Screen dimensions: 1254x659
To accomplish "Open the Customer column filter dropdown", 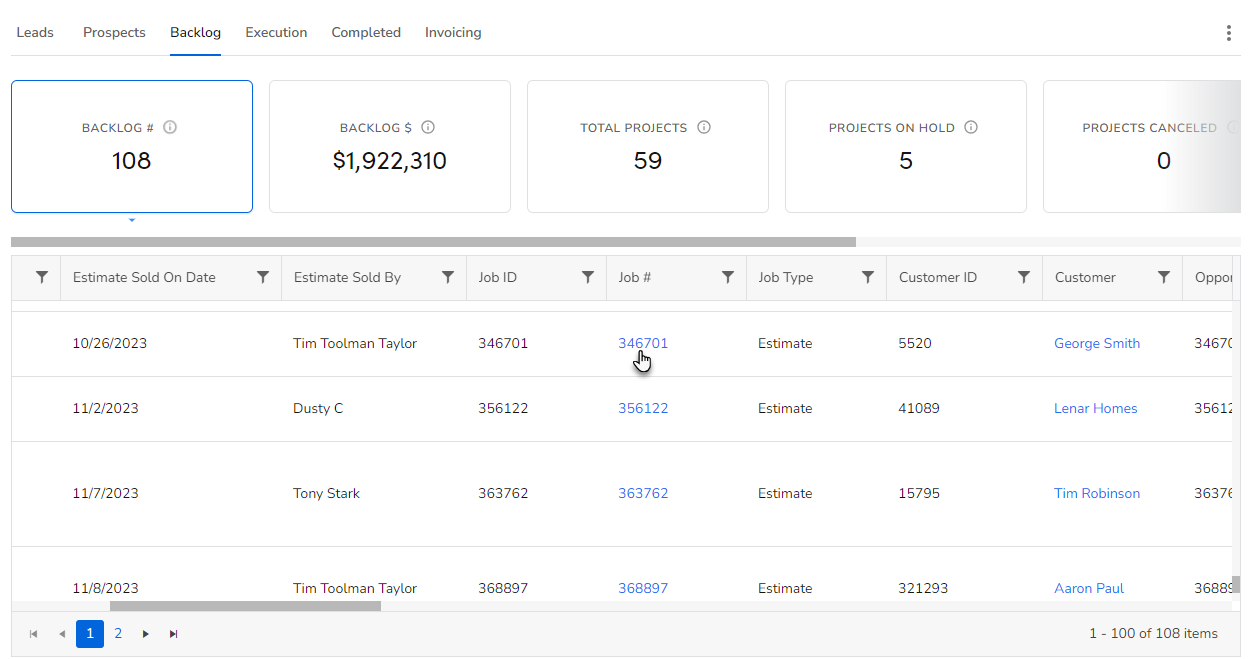I will pyautogui.click(x=1163, y=277).
